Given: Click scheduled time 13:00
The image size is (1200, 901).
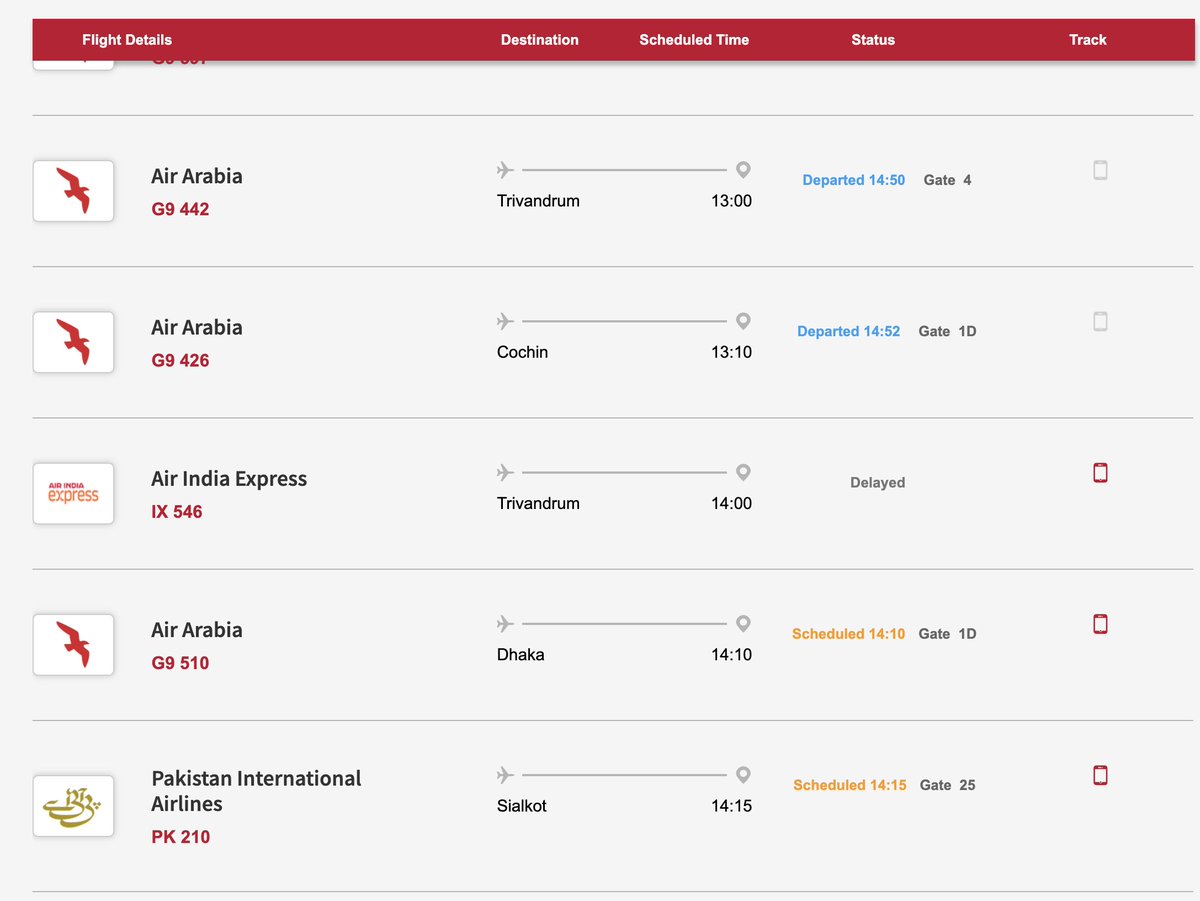Looking at the screenshot, I should [731, 201].
